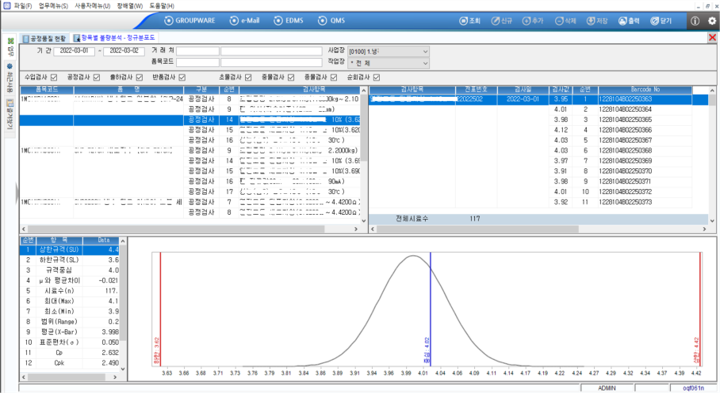Screen dimensions: 720x393
Task: Toggle the 공정검사 checkbox
Action: [x=96, y=77]
